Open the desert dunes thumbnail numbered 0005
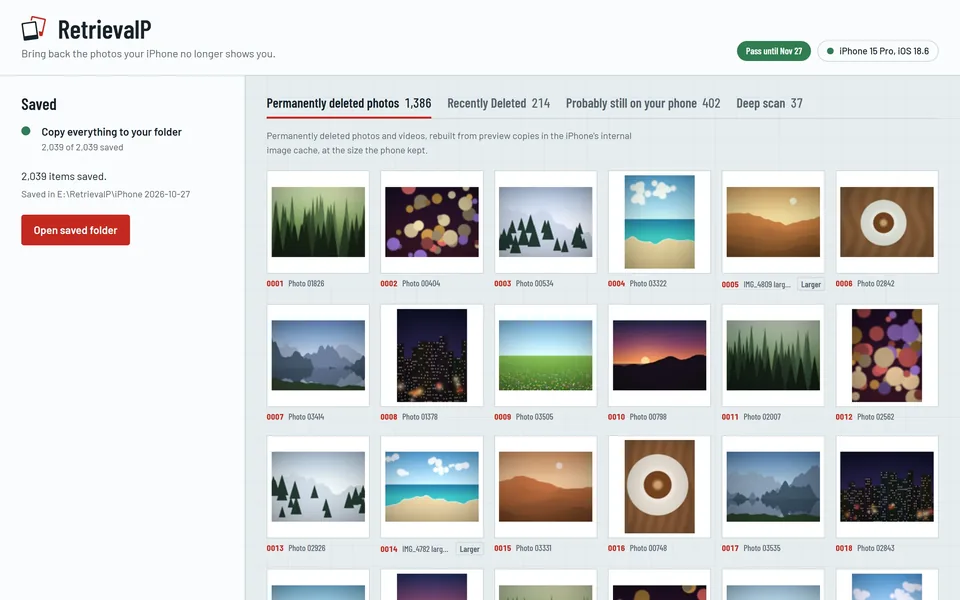The image size is (960, 600). (x=773, y=222)
